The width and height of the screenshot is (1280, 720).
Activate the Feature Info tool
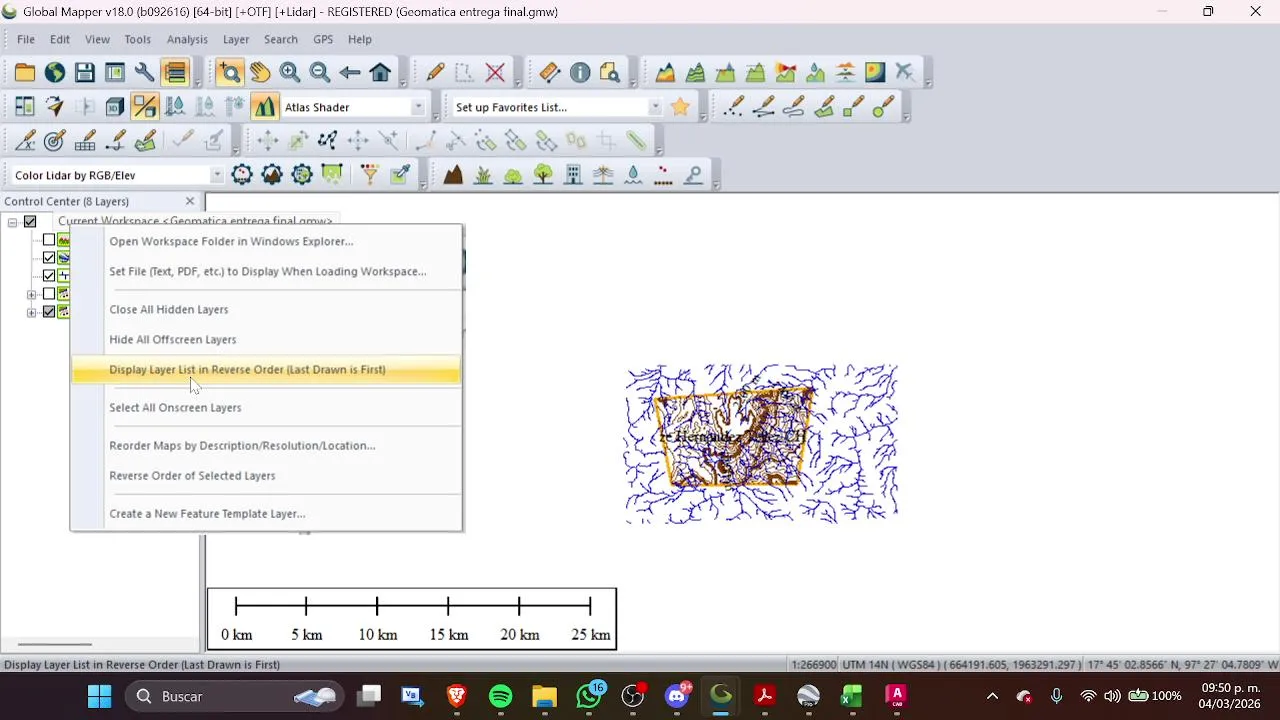point(580,72)
